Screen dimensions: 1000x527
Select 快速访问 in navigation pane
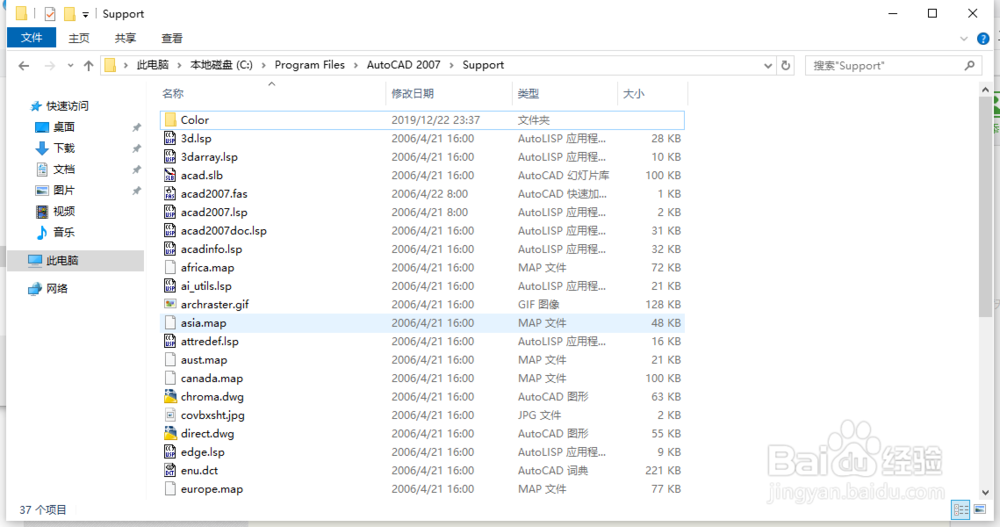point(67,106)
